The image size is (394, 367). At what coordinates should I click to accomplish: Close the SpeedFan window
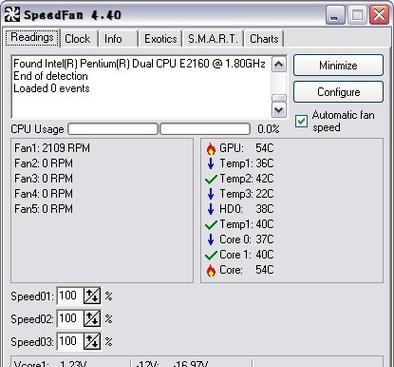point(379,15)
